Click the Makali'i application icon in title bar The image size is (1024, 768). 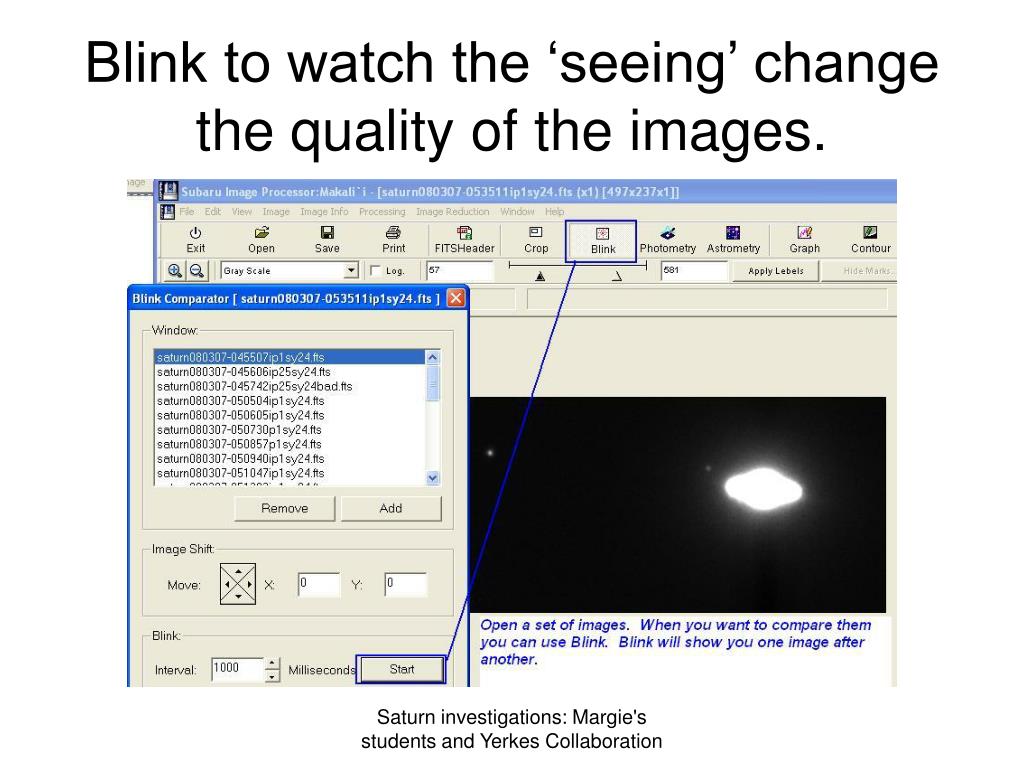click(169, 191)
